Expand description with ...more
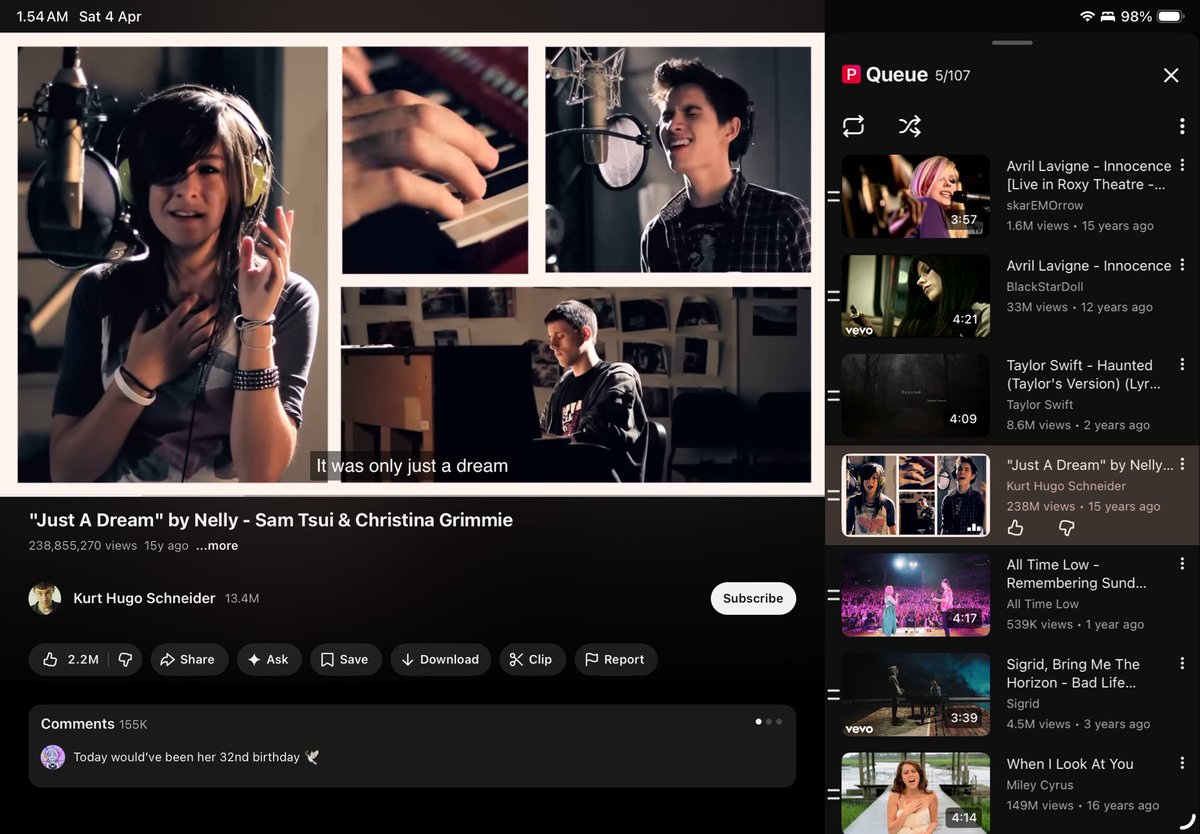The image size is (1200, 834). click(217, 546)
